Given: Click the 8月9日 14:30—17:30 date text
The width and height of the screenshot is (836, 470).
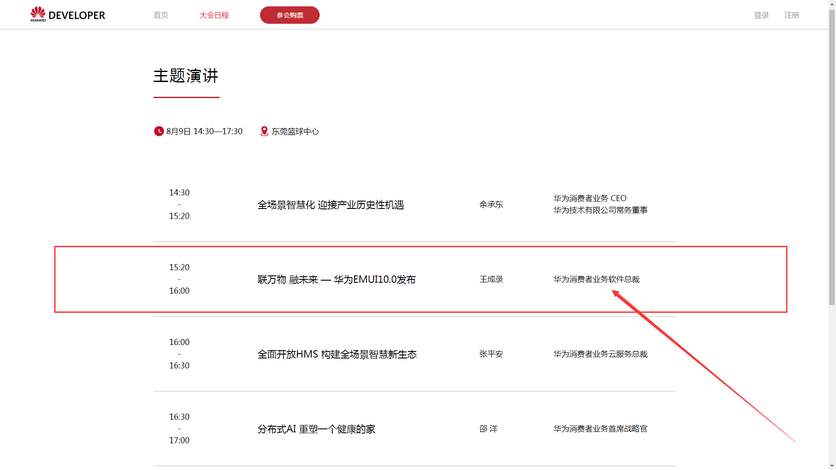Looking at the screenshot, I should pos(204,131).
